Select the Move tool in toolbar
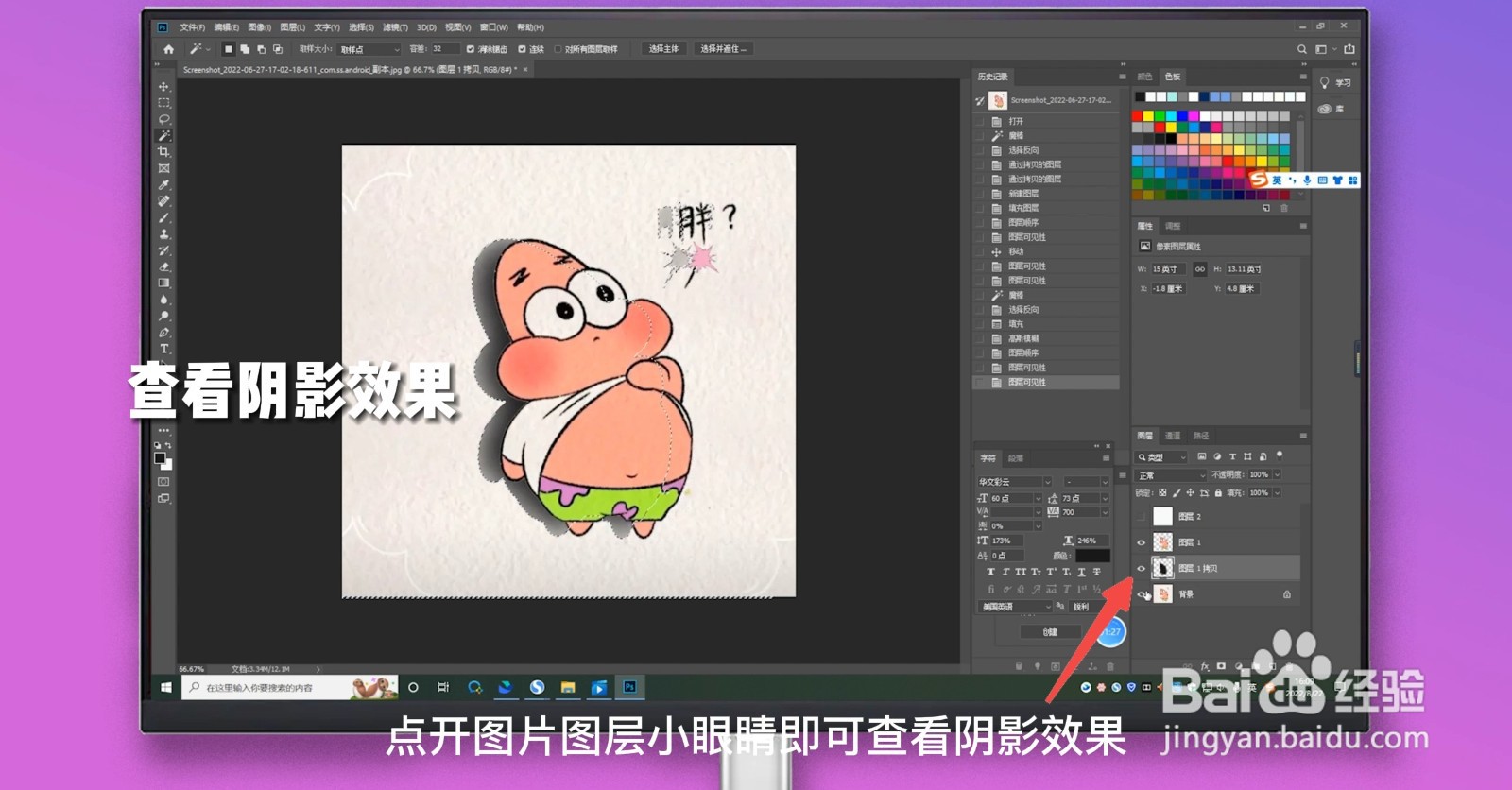The image size is (1512, 790). tap(163, 87)
